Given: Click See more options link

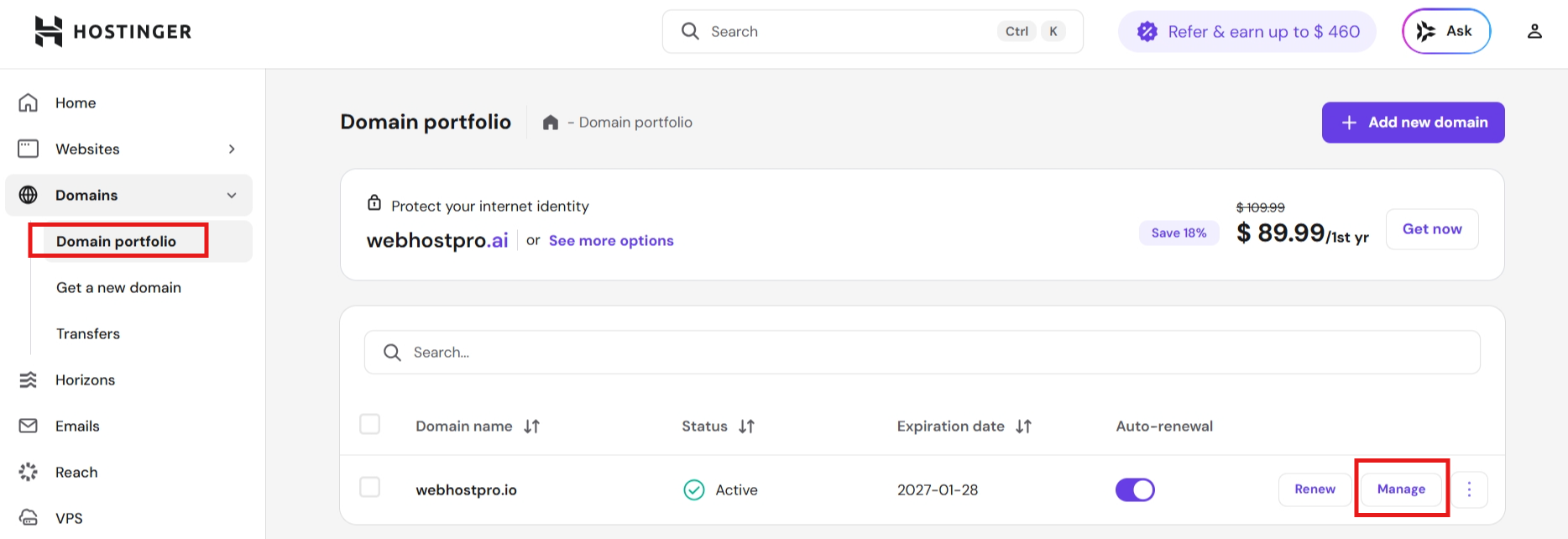Looking at the screenshot, I should (611, 241).
